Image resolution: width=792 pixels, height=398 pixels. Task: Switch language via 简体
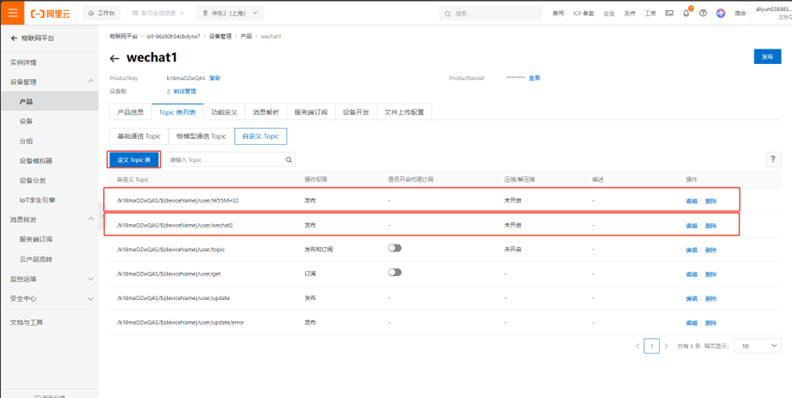(740, 14)
